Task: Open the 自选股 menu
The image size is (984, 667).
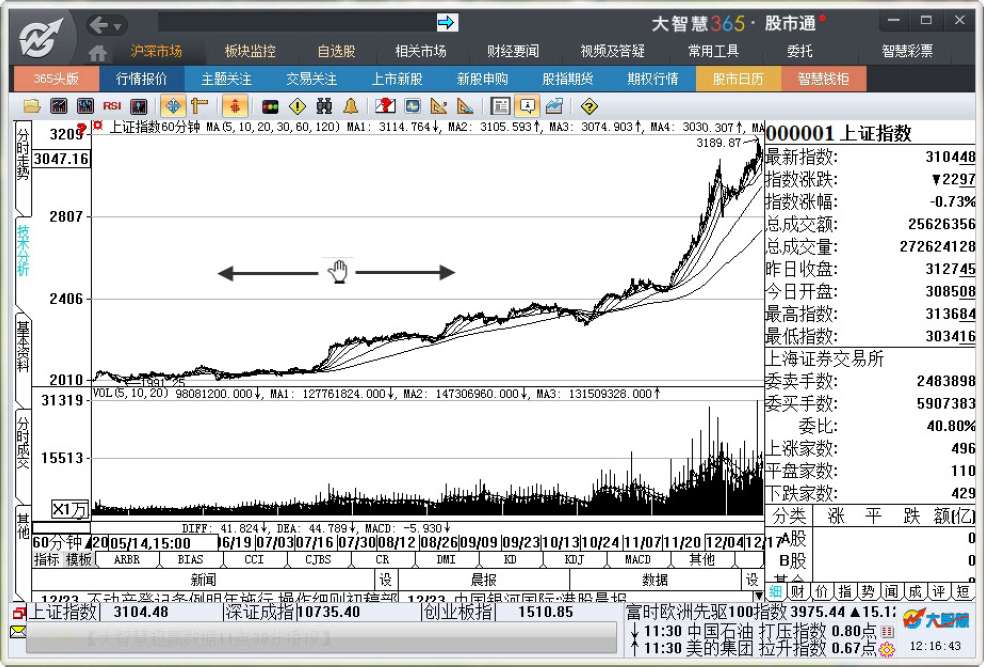Action: coord(336,51)
